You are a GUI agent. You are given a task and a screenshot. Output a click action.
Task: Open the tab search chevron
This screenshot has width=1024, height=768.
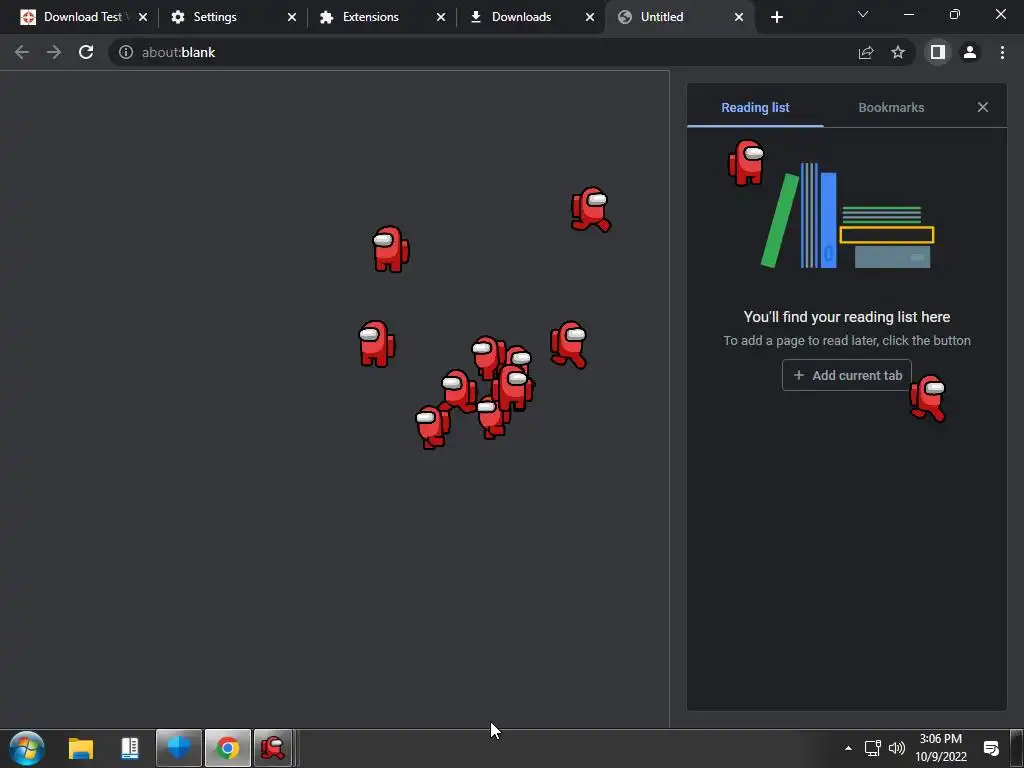point(863,14)
